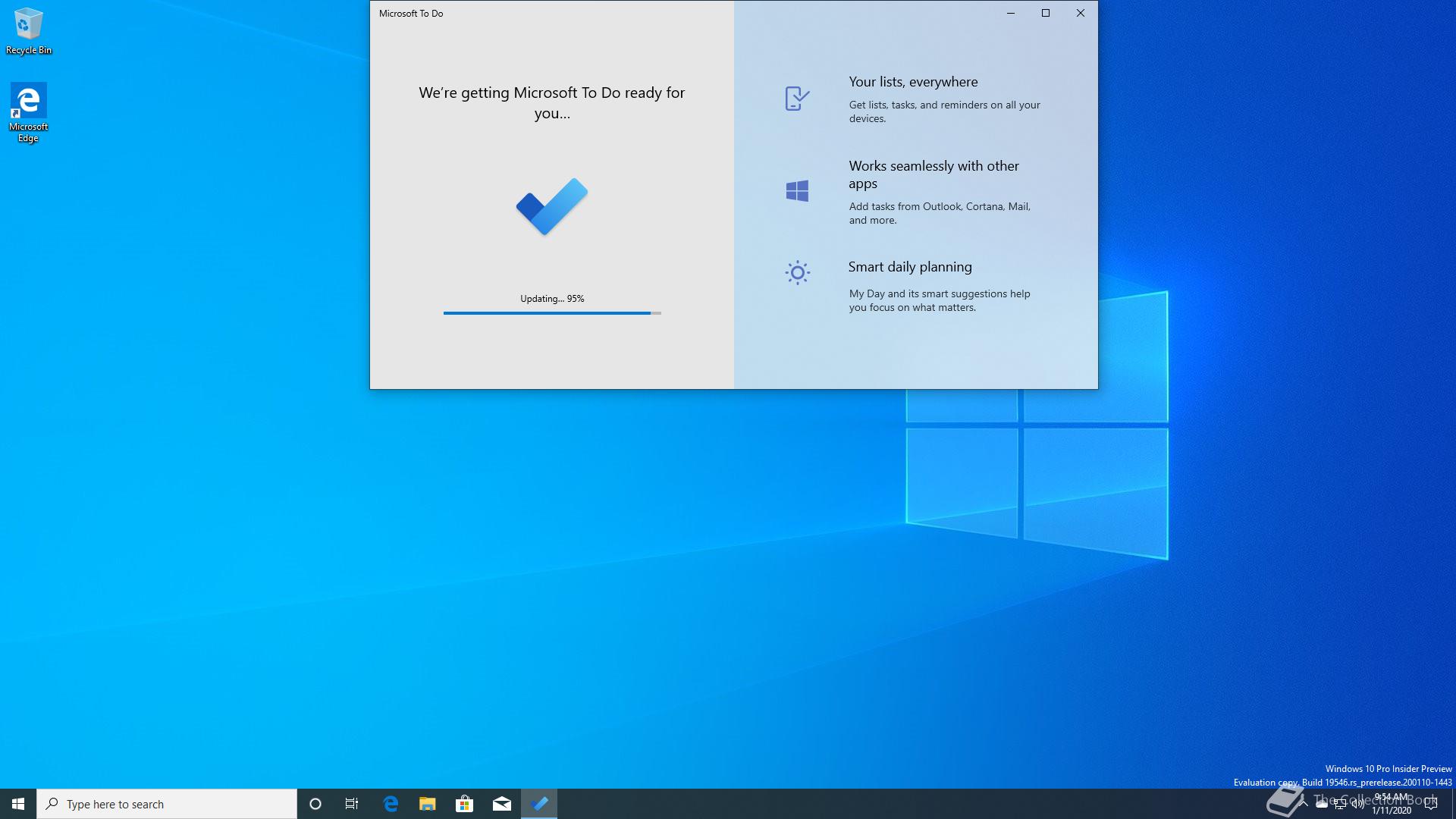
Task: Click the Show desktop sliver at taskbar end
Action: (1453, 804)
